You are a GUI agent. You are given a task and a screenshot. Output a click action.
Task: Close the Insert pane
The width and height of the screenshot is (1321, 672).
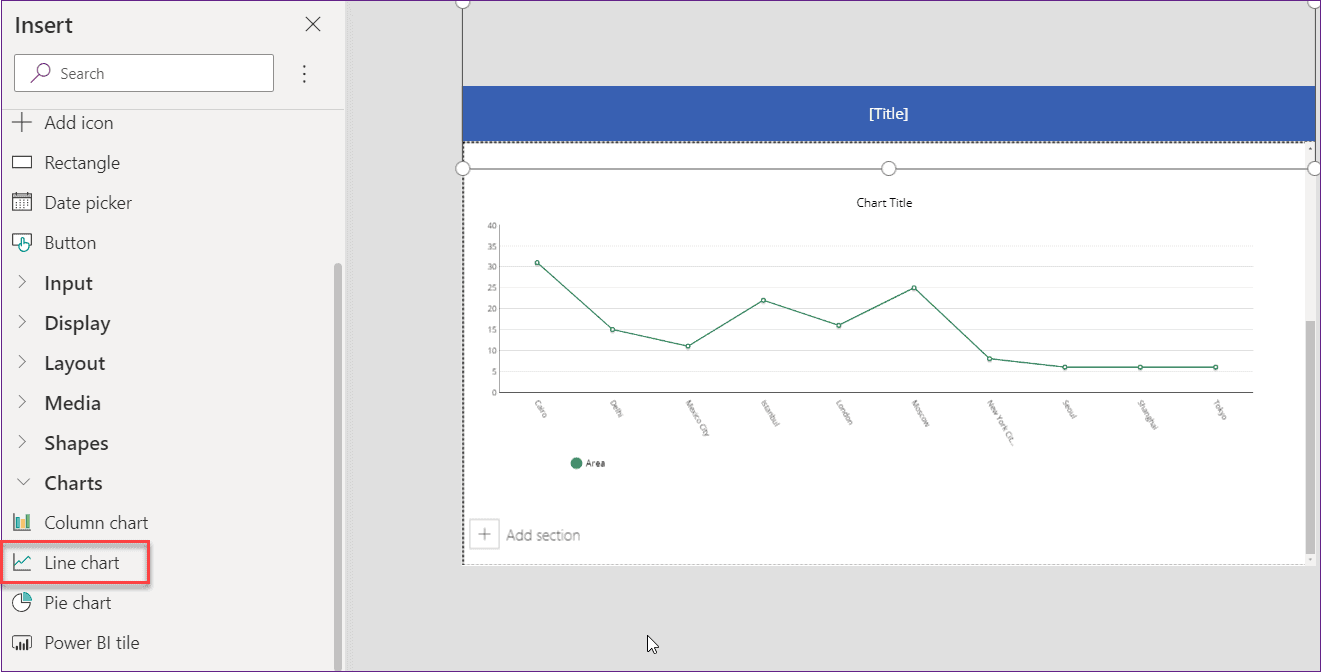(x=313, y=25)
